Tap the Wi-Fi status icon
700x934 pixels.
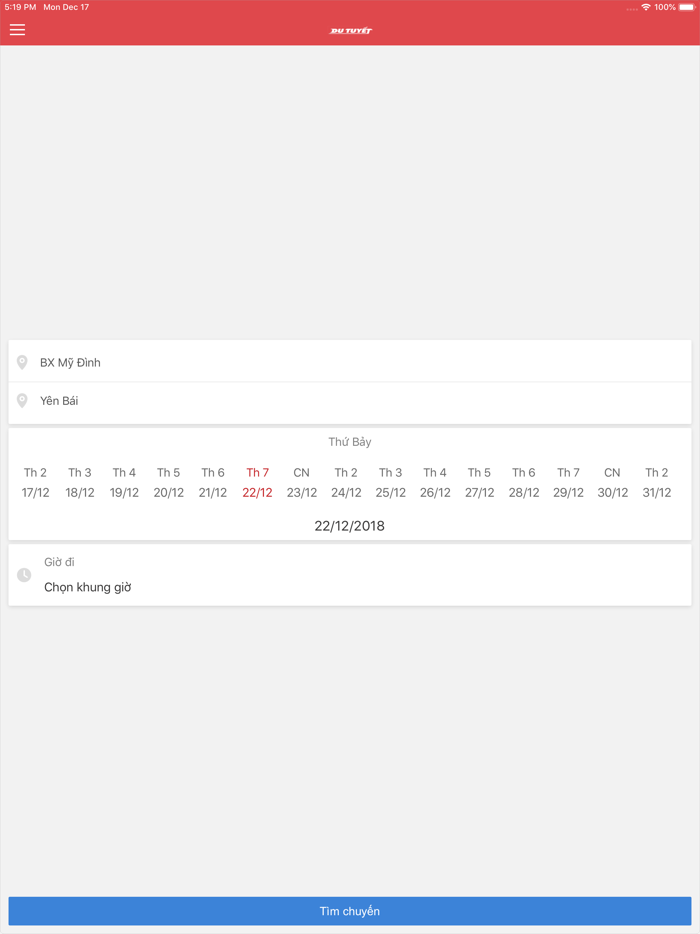tap(646, 7)
